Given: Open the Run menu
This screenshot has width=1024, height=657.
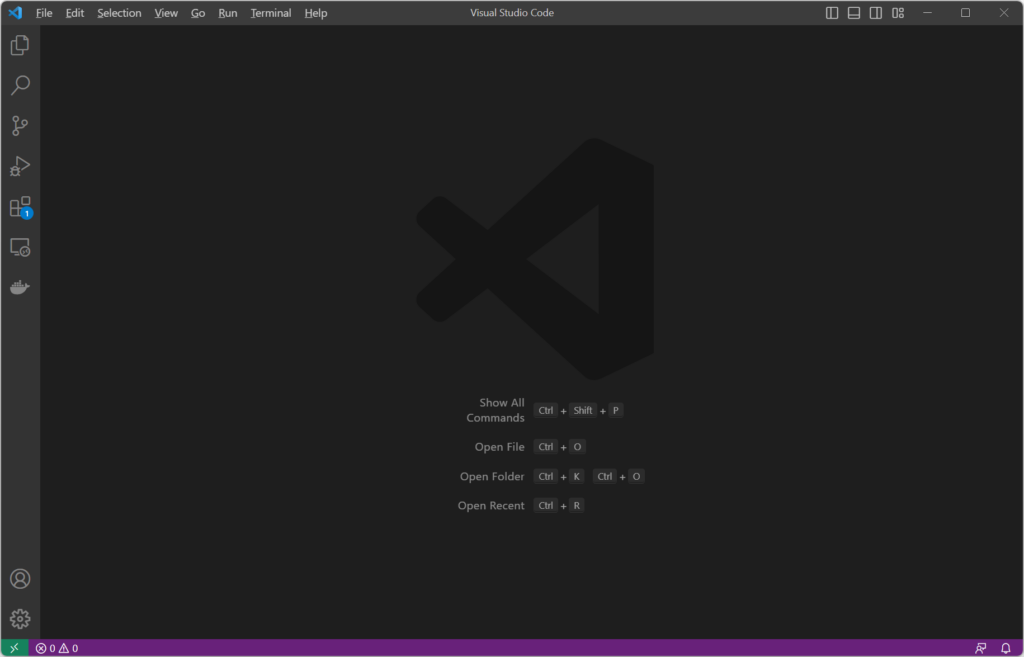Looking at the screenshot, I should click(x=227, y=13).
